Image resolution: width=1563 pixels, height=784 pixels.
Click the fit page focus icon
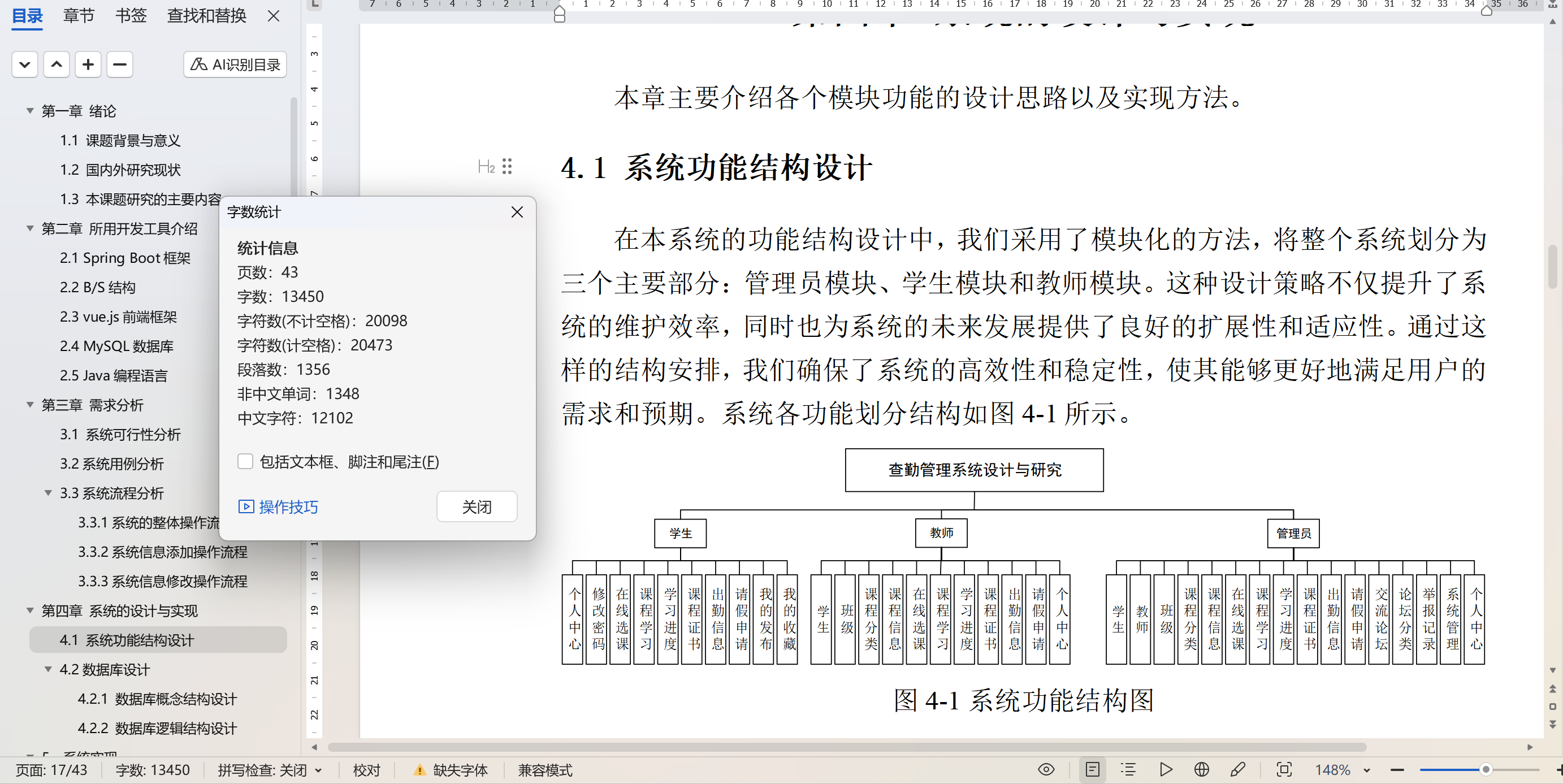(1284, 769)
